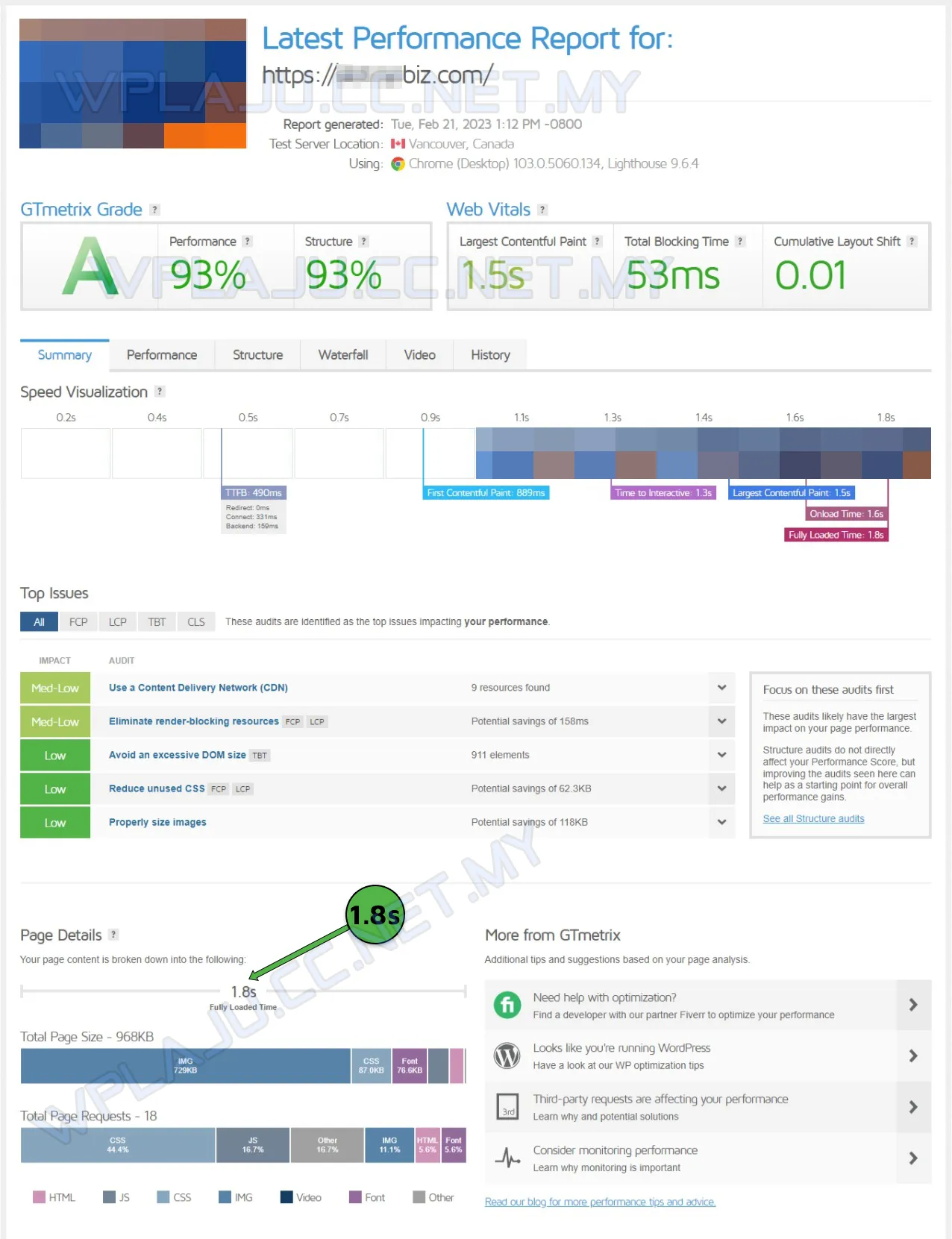Select the LCP filter under Top Issues

pos(118,622)
